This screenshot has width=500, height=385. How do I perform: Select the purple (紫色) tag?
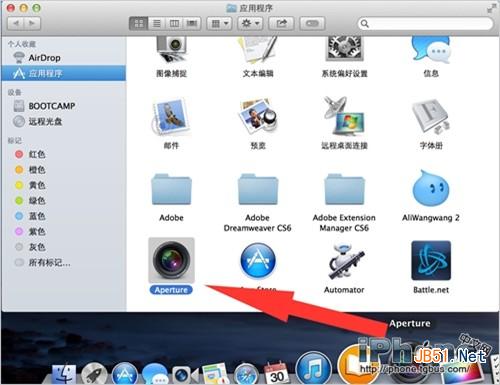coord(63,231)
